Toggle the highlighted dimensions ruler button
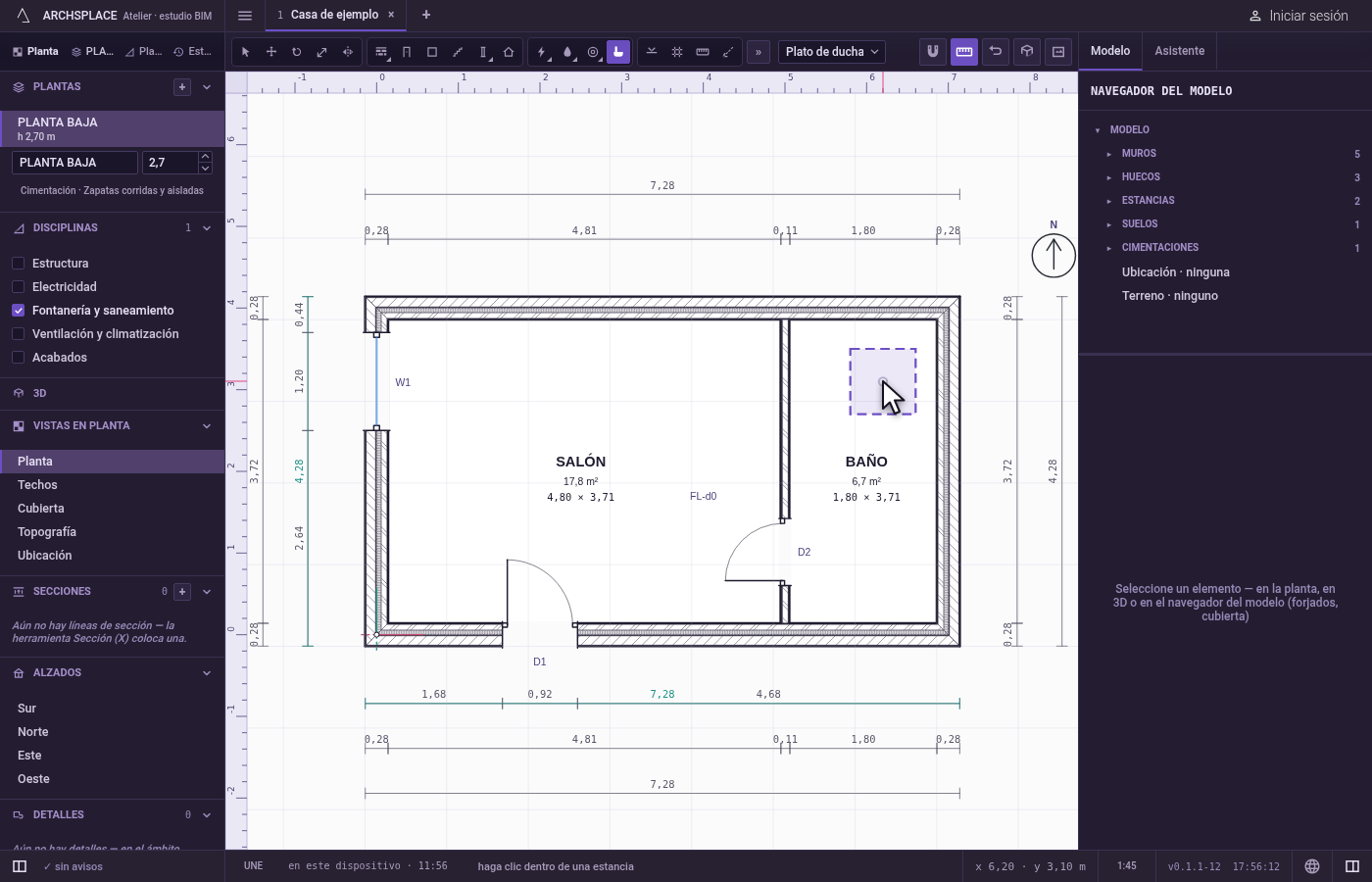 pyautogui.click(x=964, y=52)
